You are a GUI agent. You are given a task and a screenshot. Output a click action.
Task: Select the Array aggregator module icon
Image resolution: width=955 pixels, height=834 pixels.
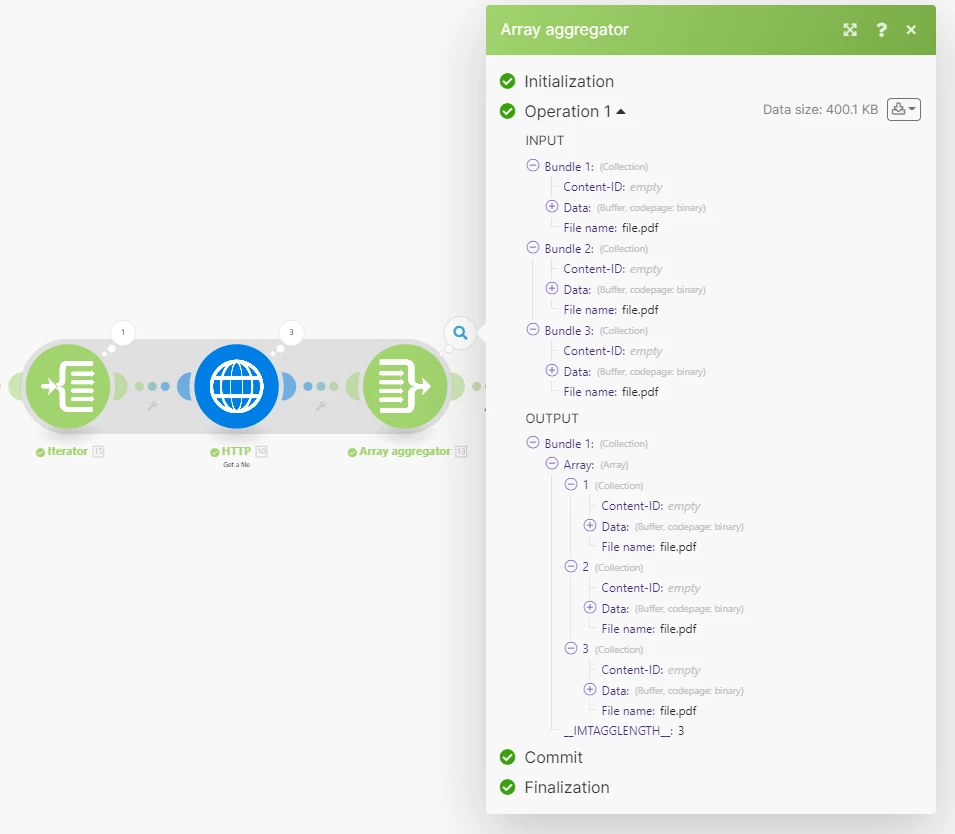(x=405, y=386)
